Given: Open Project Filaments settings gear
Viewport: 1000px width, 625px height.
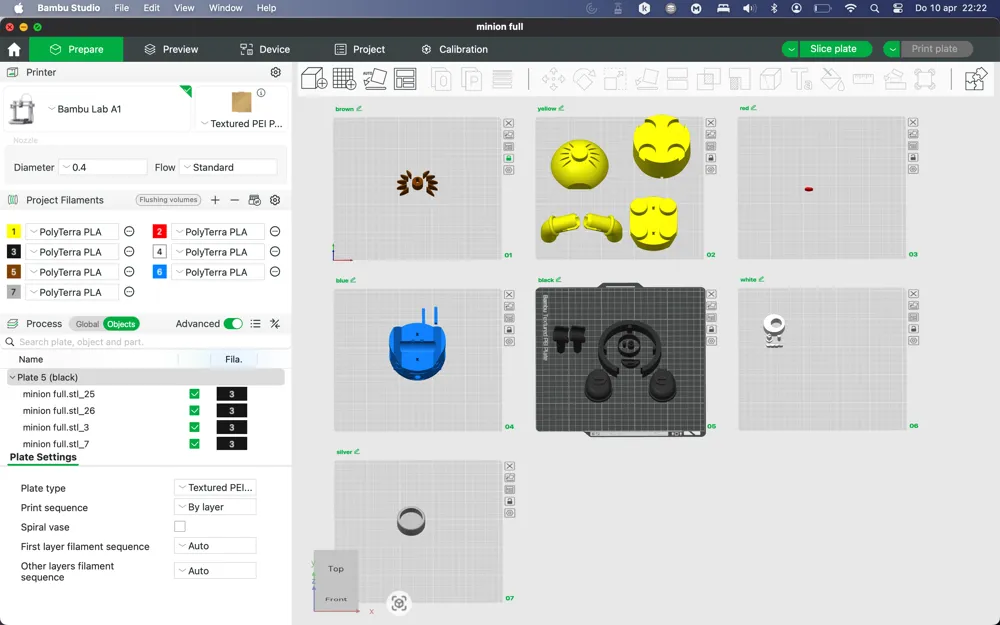Looking at the screenshot, I should point(275,200).
